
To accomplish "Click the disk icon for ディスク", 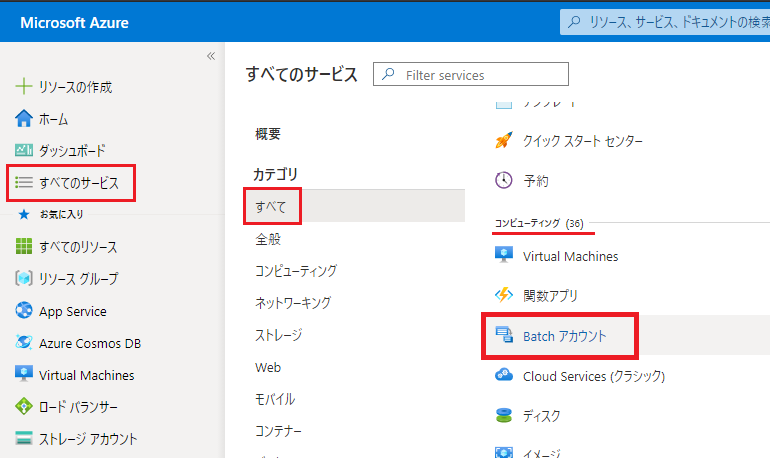I will click(x=504, y=415).
